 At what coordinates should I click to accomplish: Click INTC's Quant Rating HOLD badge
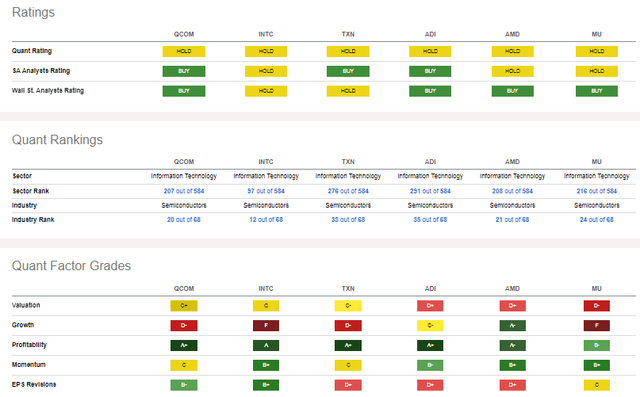coord(266,51)
